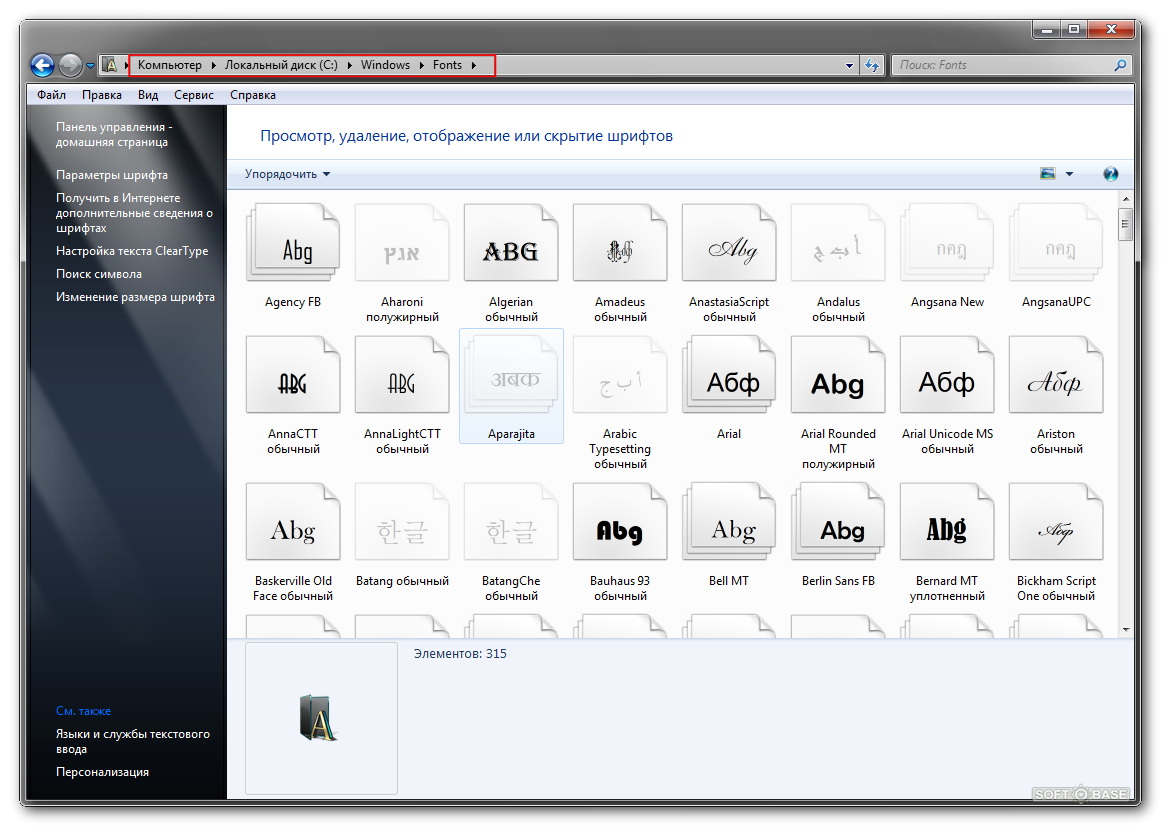Click the Fonts folder icon in address bar
The height and width of the screenshot is (826, 1161).
pos(110,65)
